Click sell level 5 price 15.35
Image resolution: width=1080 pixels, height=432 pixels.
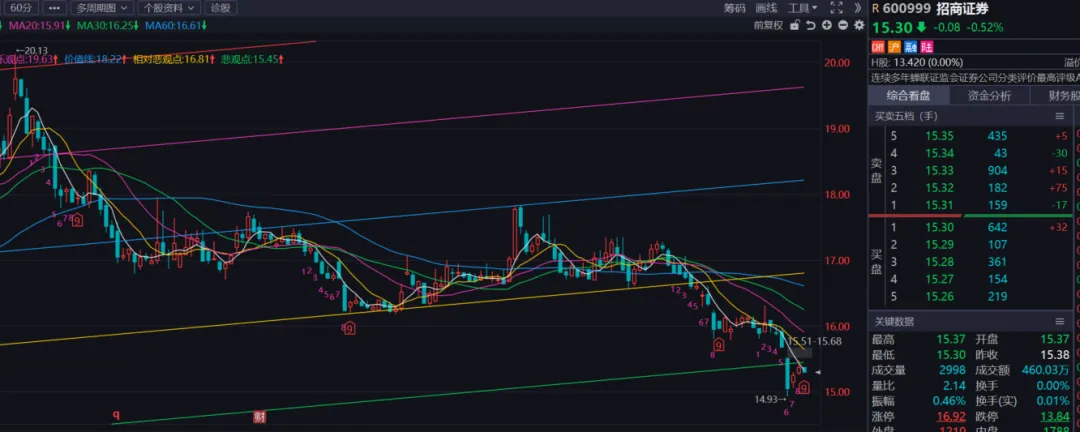[x=938, y=136]
